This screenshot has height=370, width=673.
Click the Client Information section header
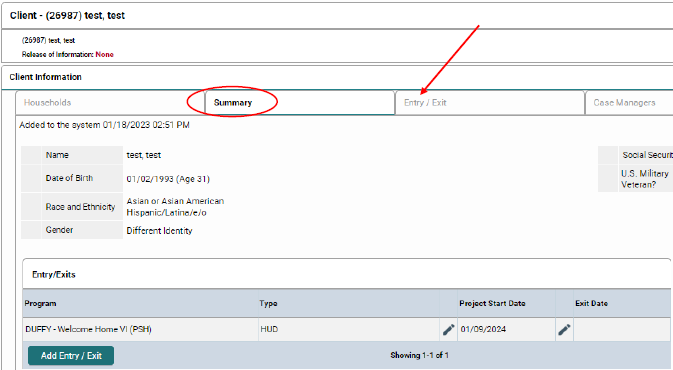[45, 77]
